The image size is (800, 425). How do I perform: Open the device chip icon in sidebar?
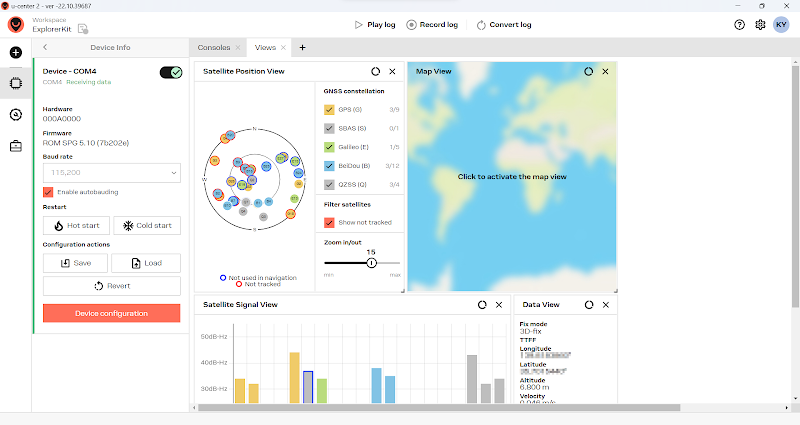click(16, 83)
